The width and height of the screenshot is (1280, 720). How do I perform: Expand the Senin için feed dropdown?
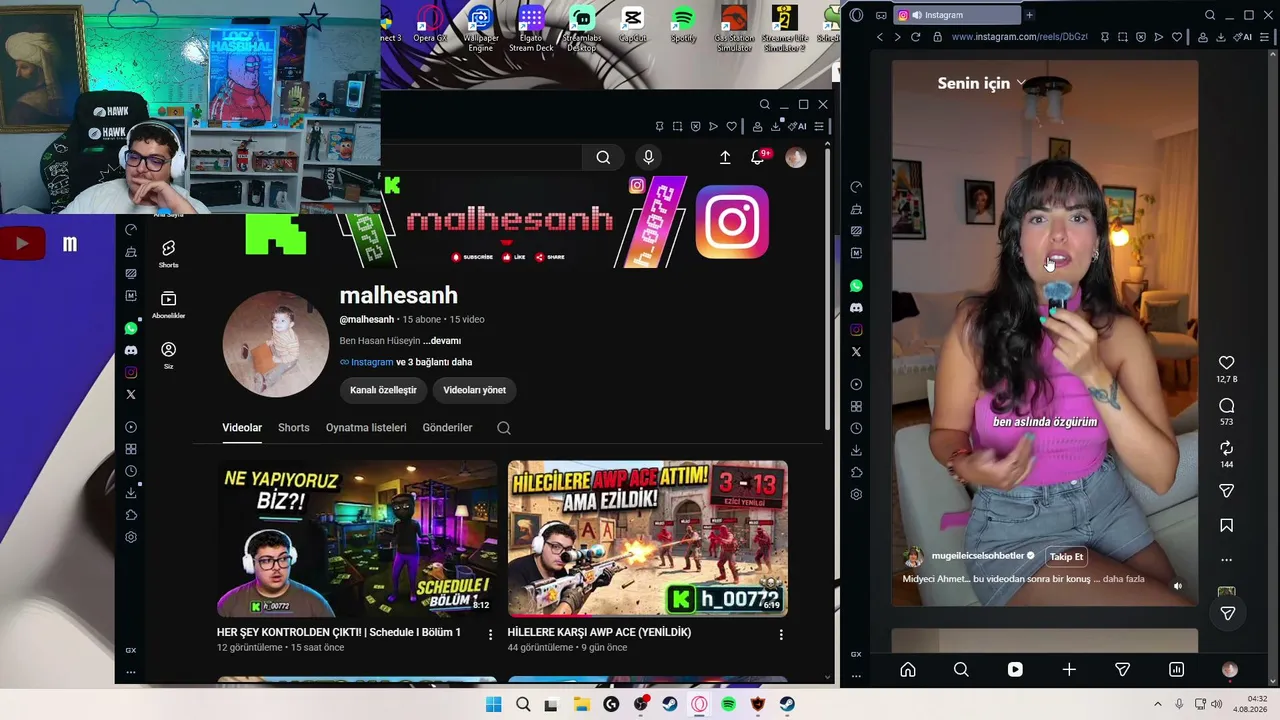1021,83
